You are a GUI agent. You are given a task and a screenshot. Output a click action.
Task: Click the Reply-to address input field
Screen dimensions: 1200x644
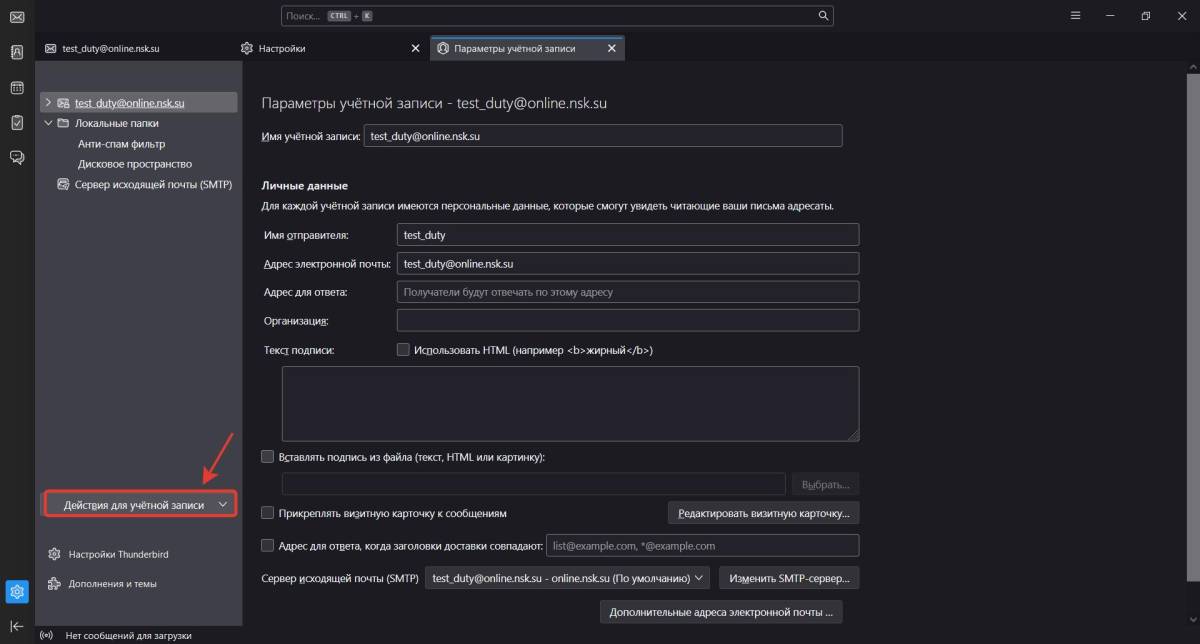[628, 292]
